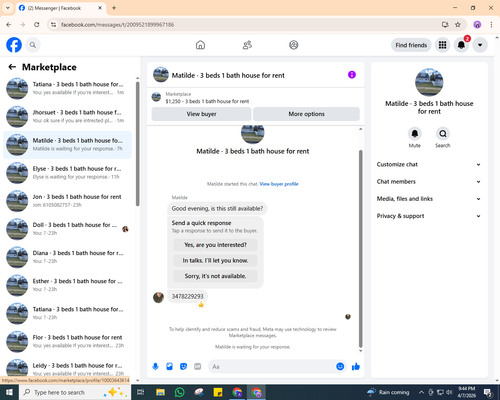
Task: Expand the Chat members section
Action: [x=429, y=182]
